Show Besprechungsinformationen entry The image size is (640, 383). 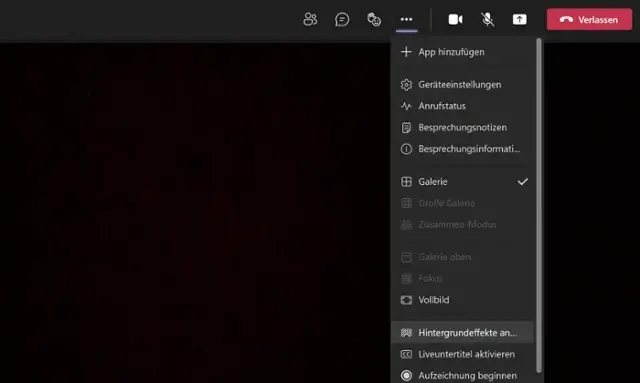[462, 149]
